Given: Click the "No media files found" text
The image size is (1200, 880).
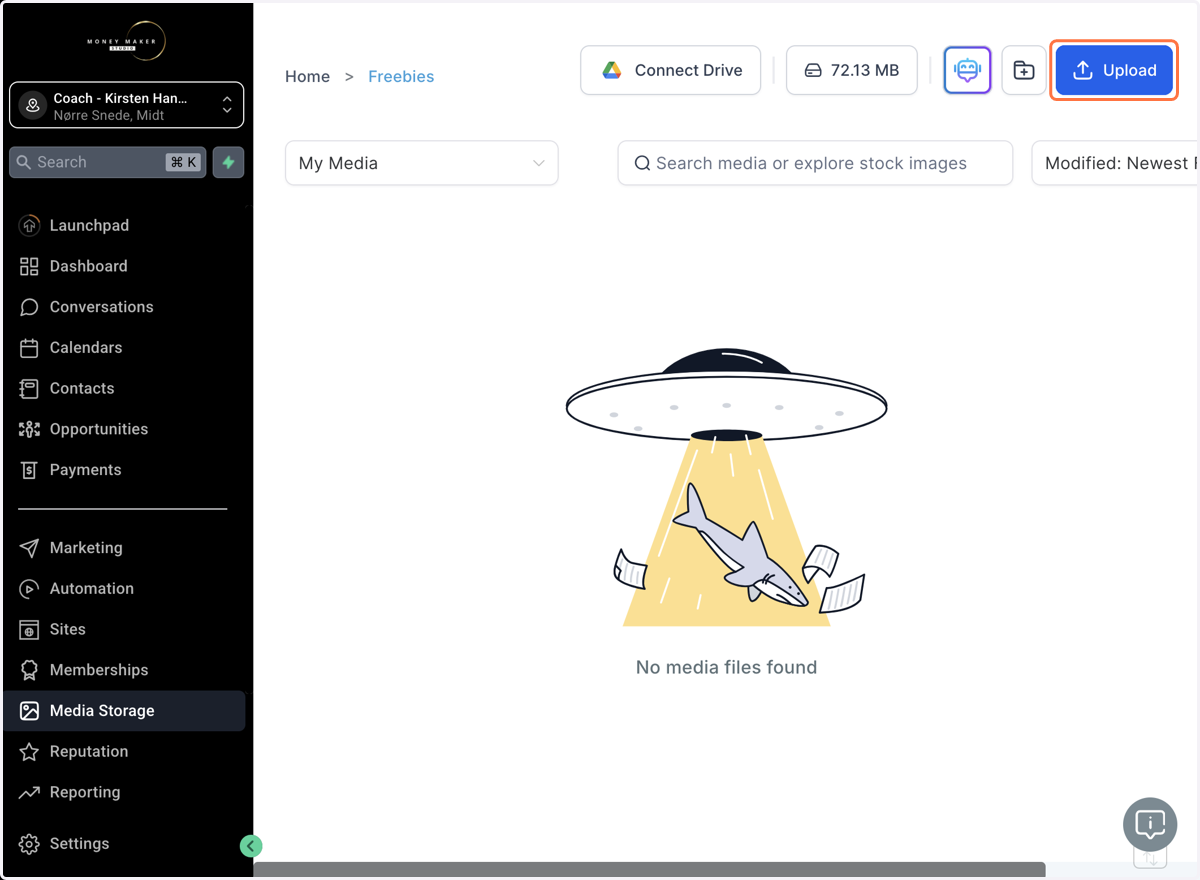Looking at the screenshot, I should (727, 667).
